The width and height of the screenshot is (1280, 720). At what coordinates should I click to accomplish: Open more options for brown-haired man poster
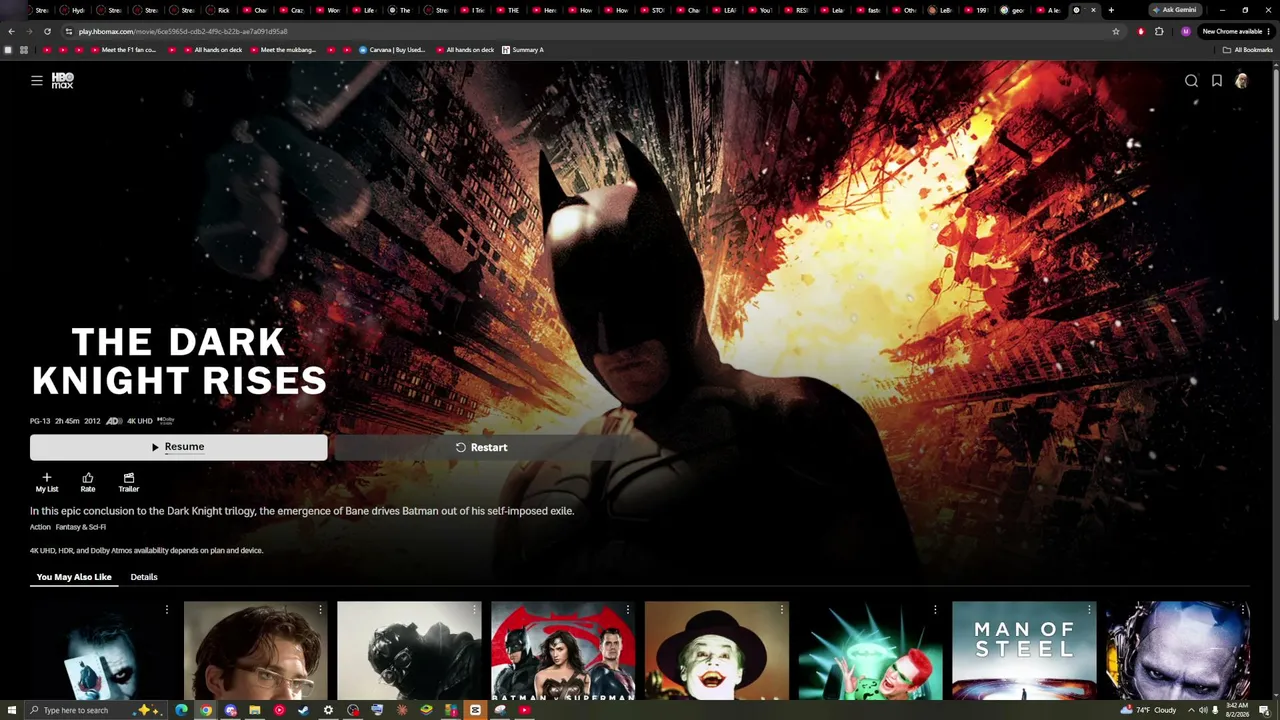(321, 609)
